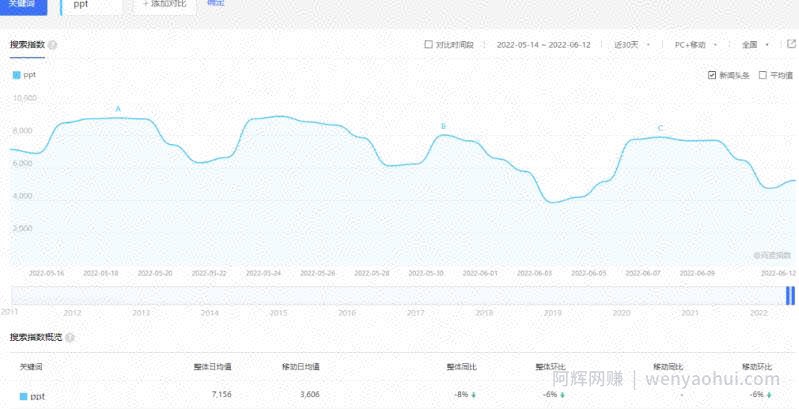Click the 搜索指数 help question-mark icon
The height and width of the screenshot is (409, 799).
(52, 45)
